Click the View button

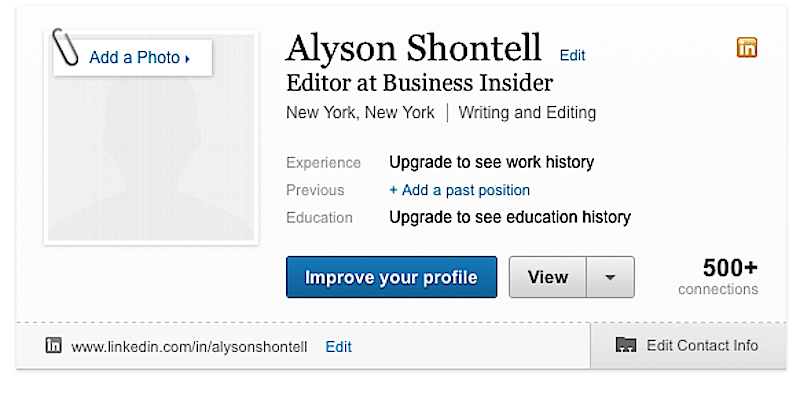[x=548, y=277]
